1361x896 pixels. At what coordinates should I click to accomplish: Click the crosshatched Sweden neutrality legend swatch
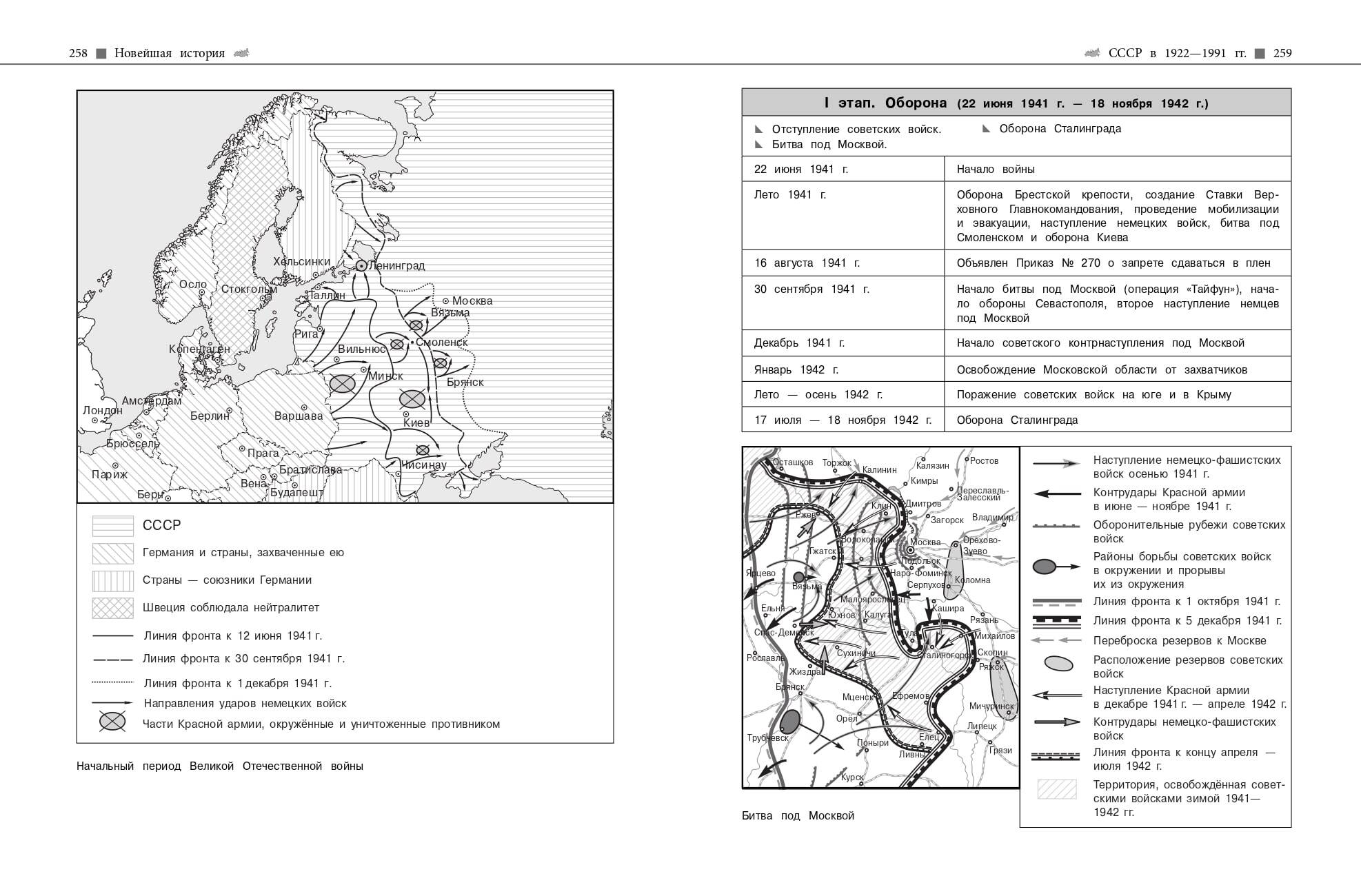tap(112, 608)
